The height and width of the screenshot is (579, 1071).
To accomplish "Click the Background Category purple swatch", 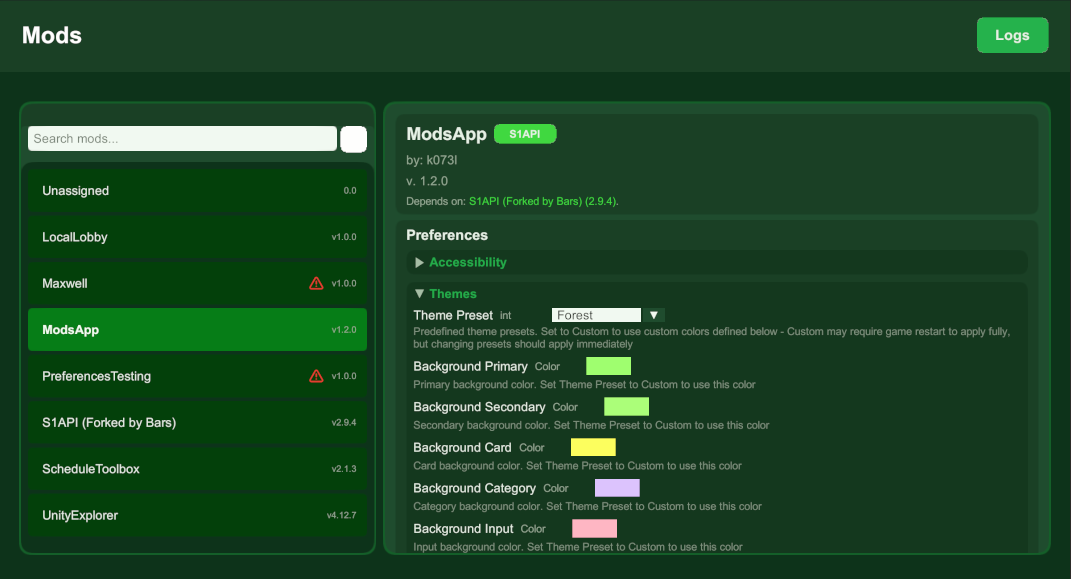I will (x=618, y=487).
